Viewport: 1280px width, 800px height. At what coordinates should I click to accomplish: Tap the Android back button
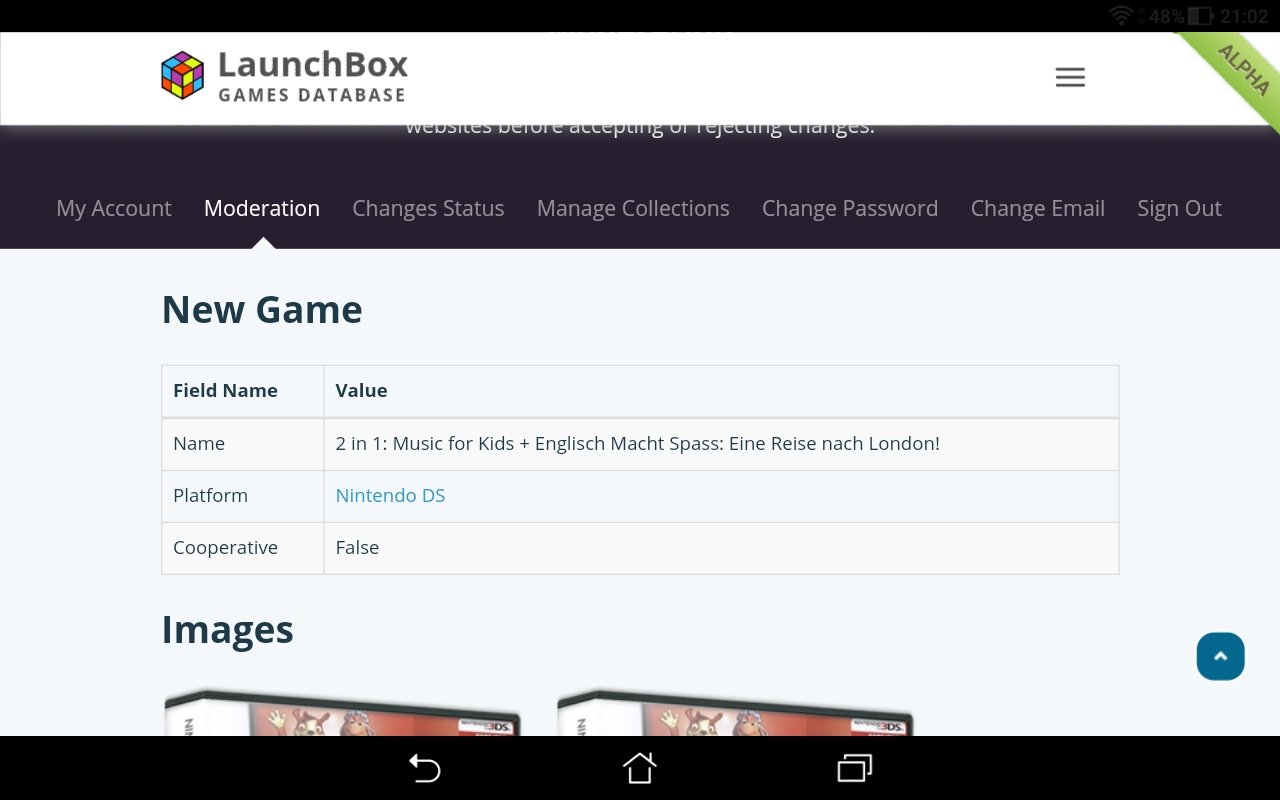[425, 768]
